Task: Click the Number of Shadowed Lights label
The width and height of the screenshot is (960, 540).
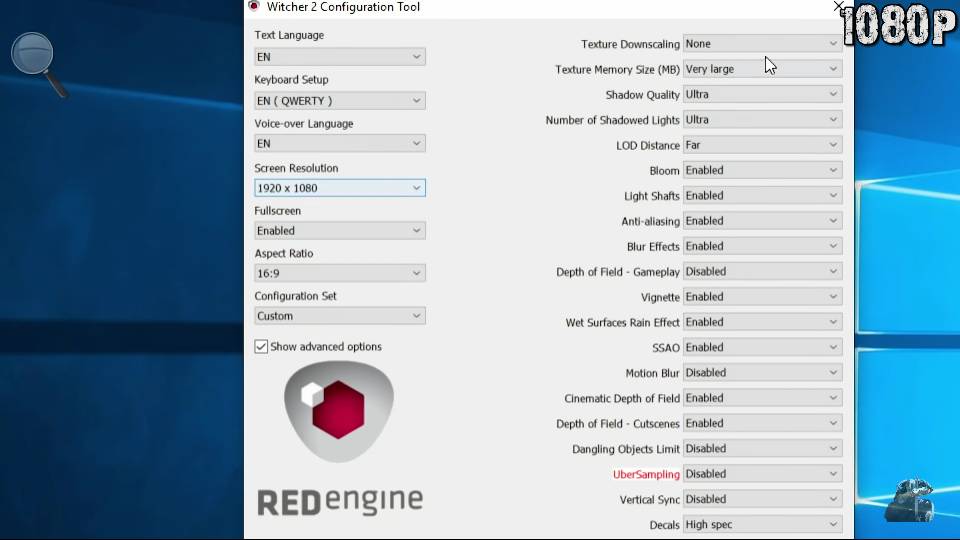Action: pyautogui.click(x=612, y=120)
